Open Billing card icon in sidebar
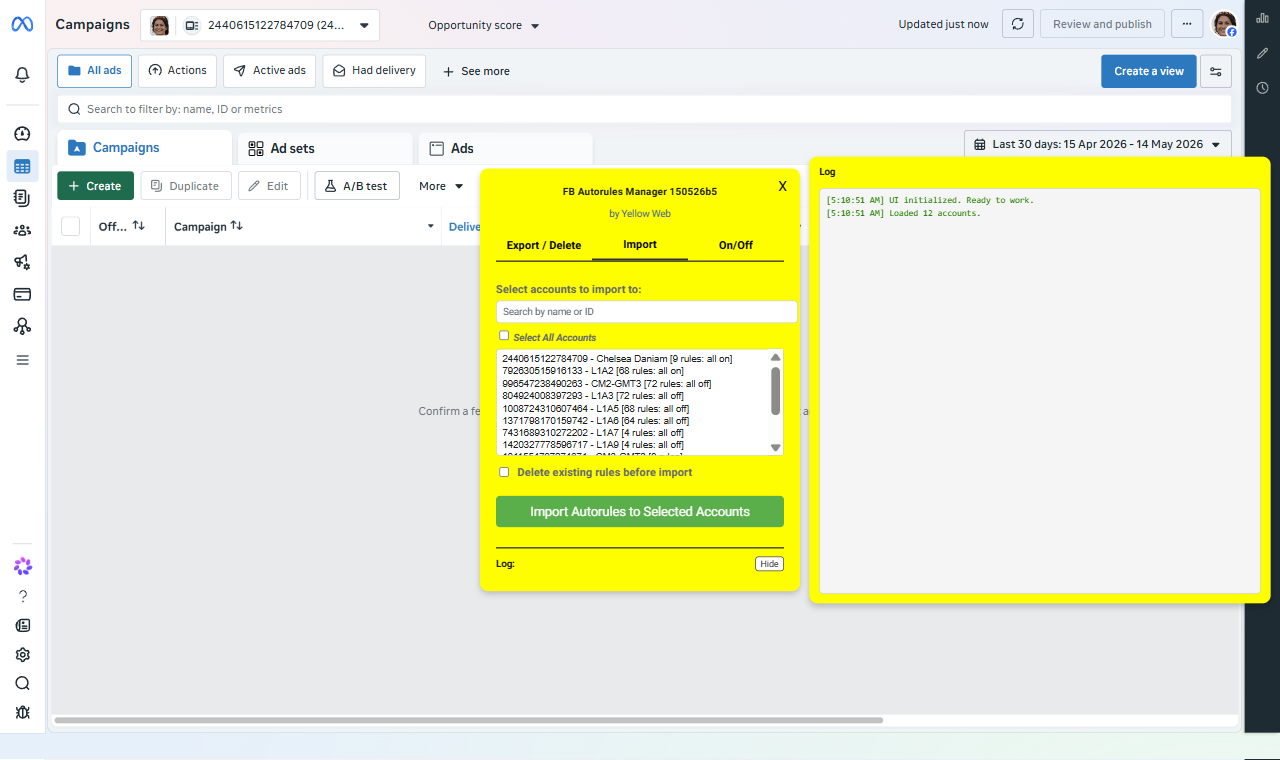The image size is (1280, 760). point(22,294)
